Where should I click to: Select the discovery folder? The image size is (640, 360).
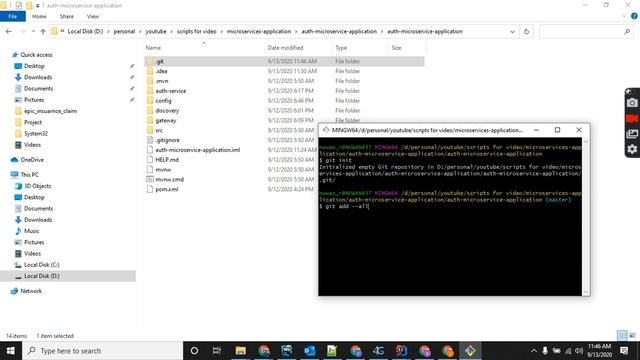pyautogui.click(x=167, y=111)
